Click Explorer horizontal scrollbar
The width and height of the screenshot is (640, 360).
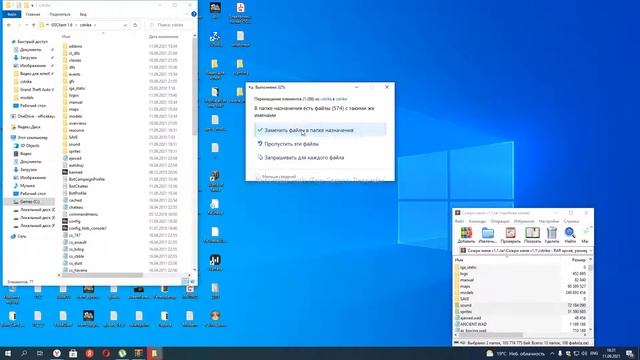[102, 275]
